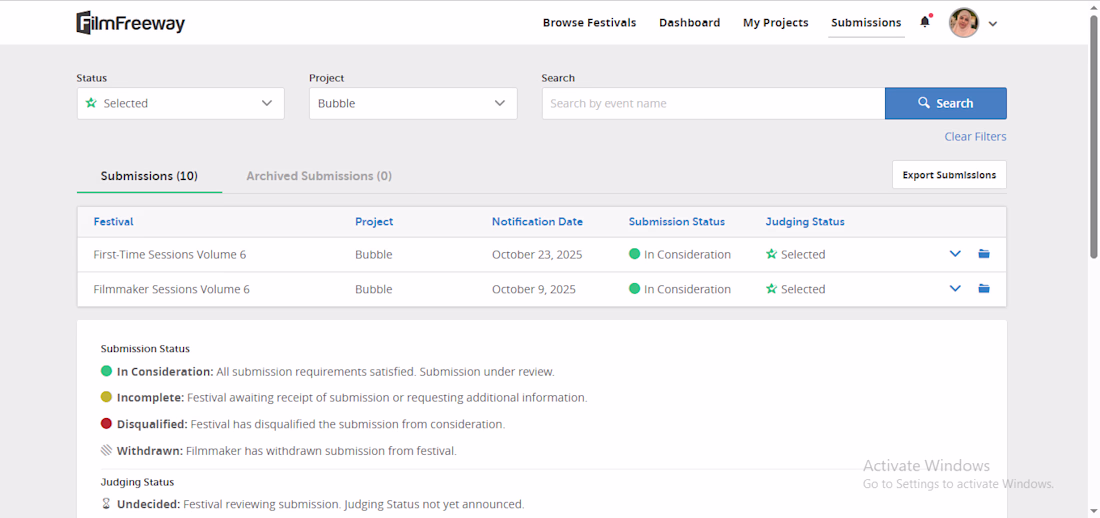Click Bubble project in Filmmaker Sessions row

pyautogui.click(x=373, y=289)
